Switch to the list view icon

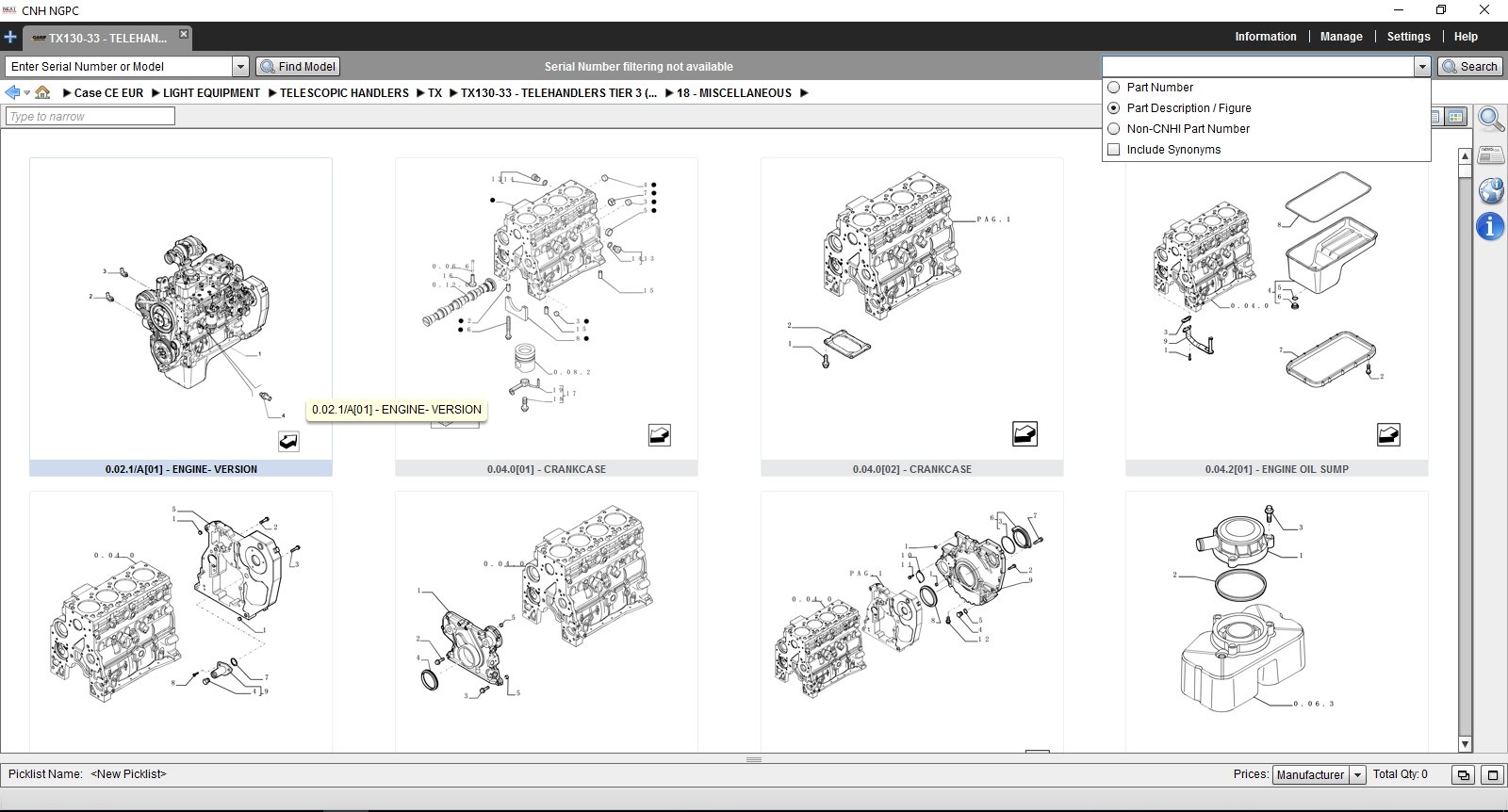(x=1436, y=117)
